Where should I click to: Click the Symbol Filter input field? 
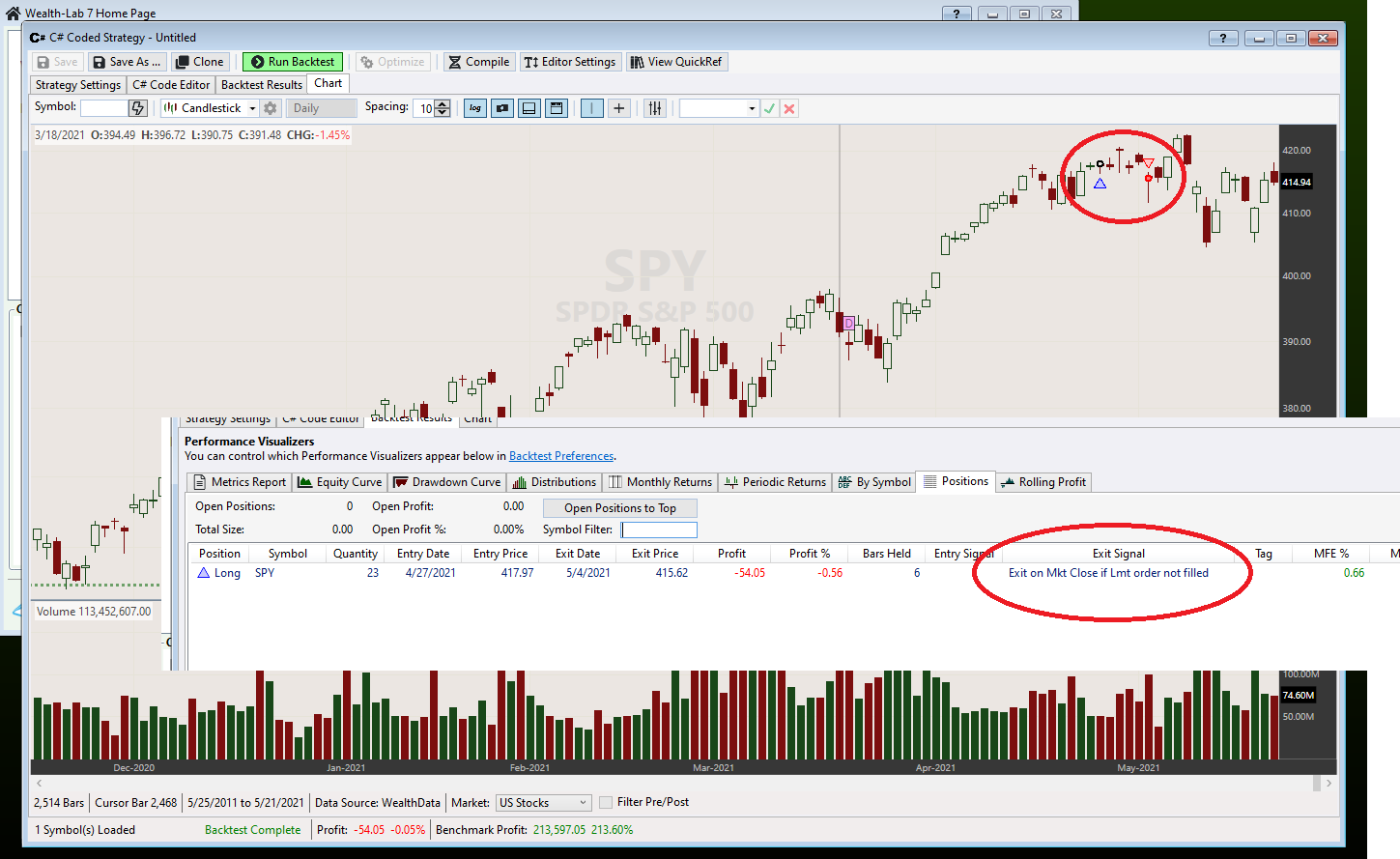pos(659,530)
